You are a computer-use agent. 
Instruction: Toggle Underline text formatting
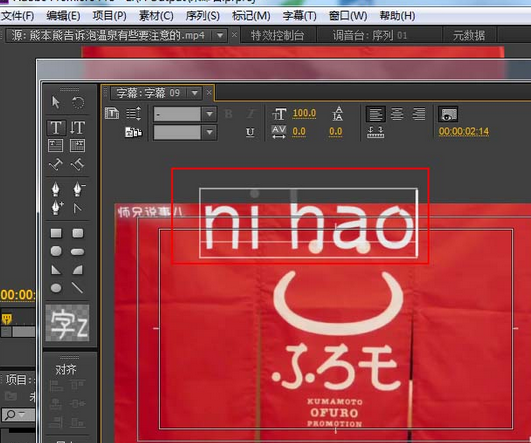point(250,132)
